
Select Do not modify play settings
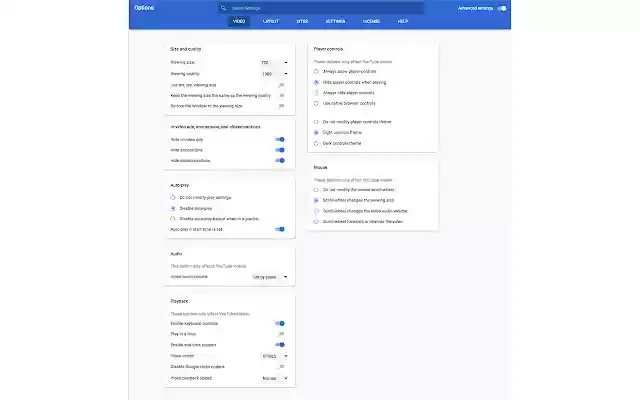[173, 198]
